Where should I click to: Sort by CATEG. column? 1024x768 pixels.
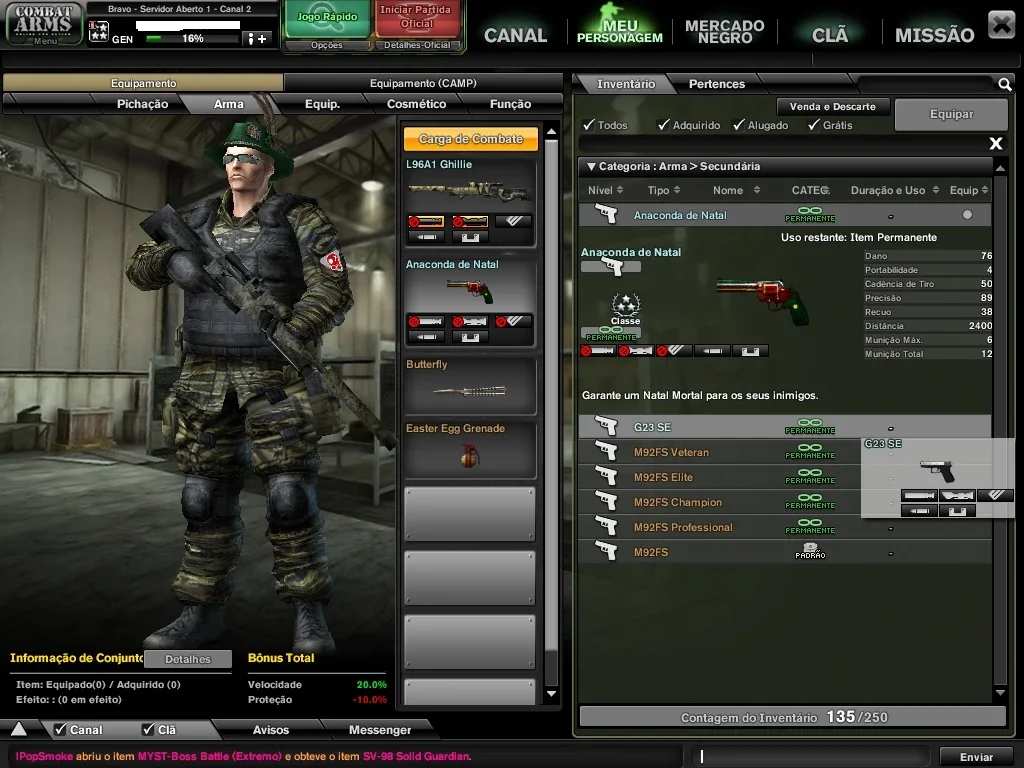pyautogui.click(x=810, y=190)
